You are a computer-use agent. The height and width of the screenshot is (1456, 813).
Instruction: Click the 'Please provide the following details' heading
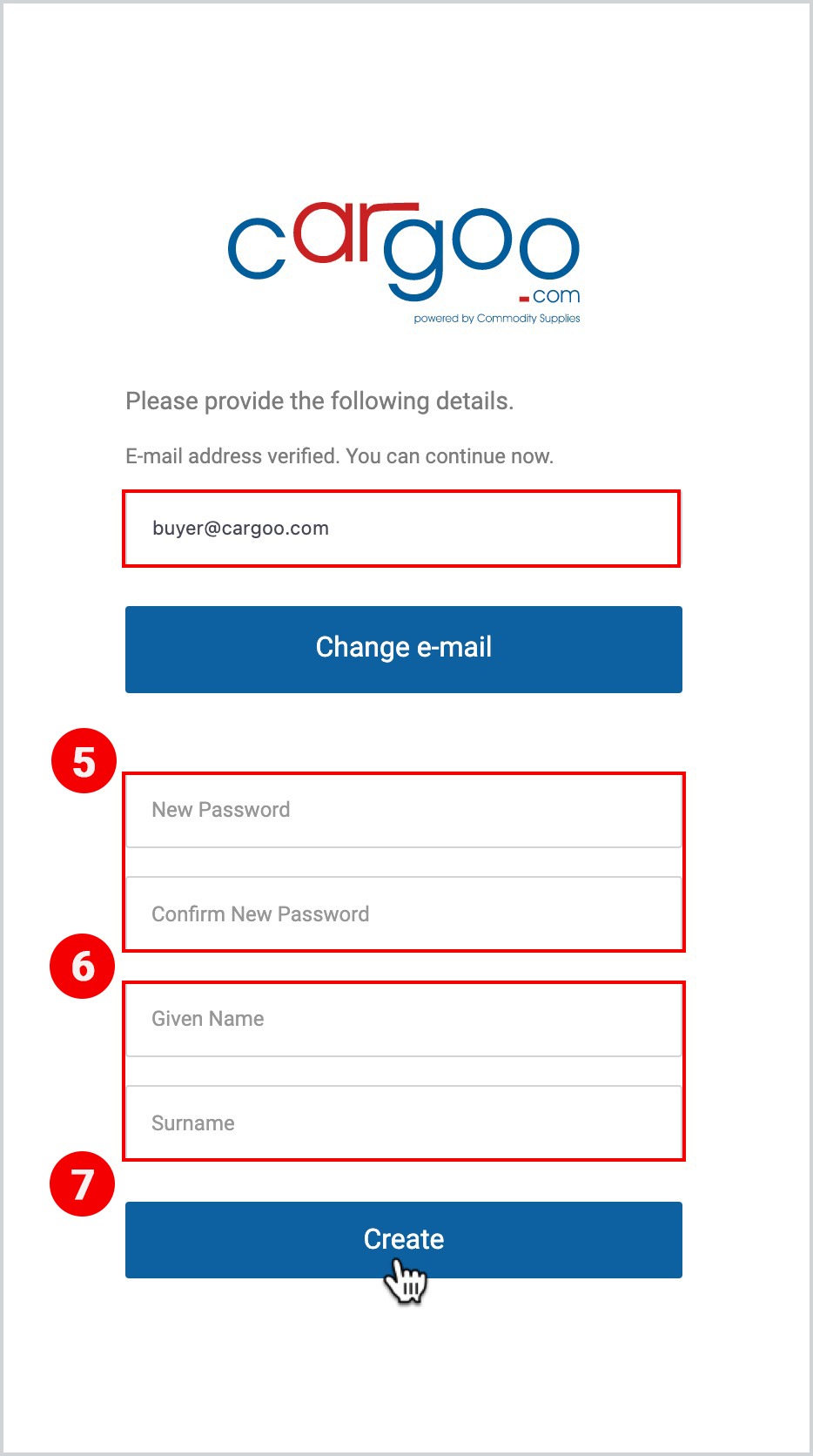point(319,401)
